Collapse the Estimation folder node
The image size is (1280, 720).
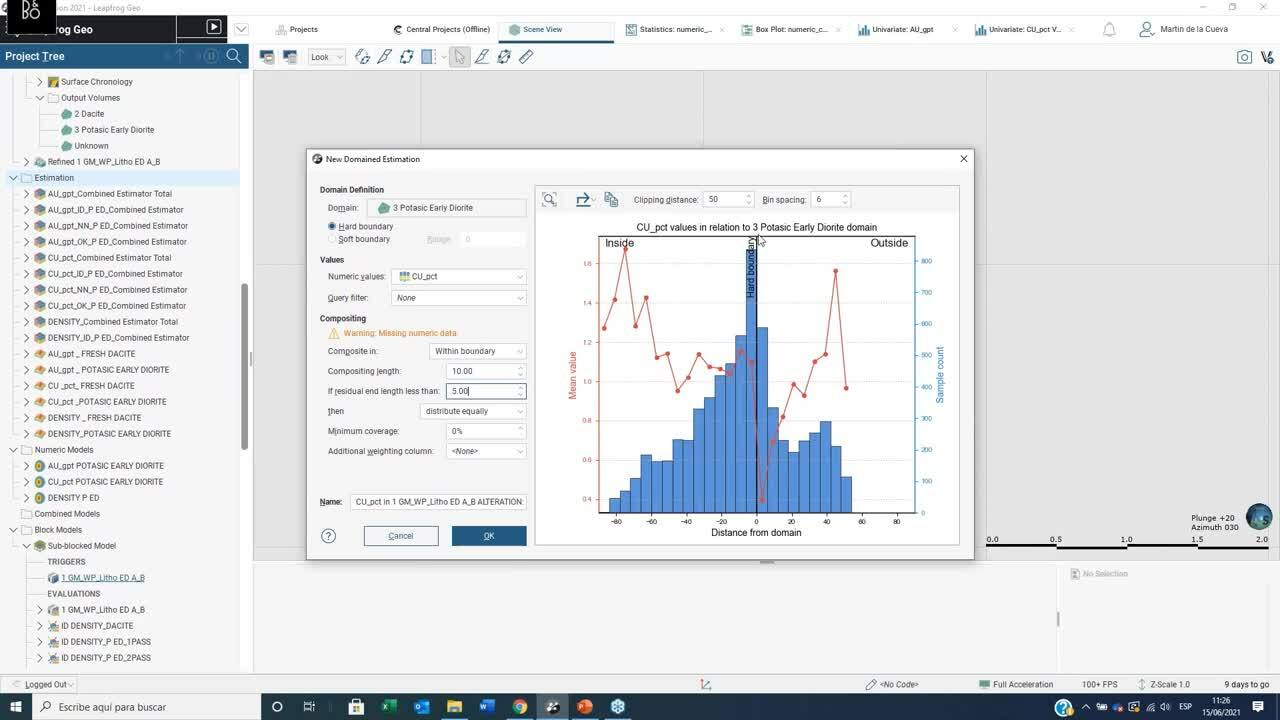pos(14,178)
